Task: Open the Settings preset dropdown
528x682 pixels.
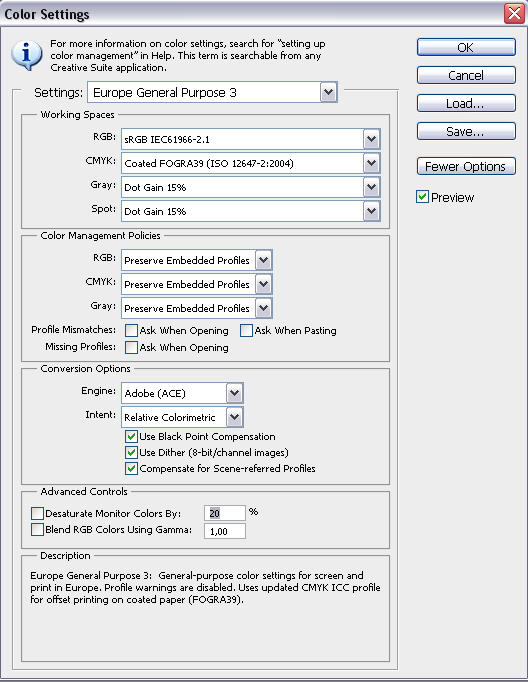Action: tap(212, 92)
